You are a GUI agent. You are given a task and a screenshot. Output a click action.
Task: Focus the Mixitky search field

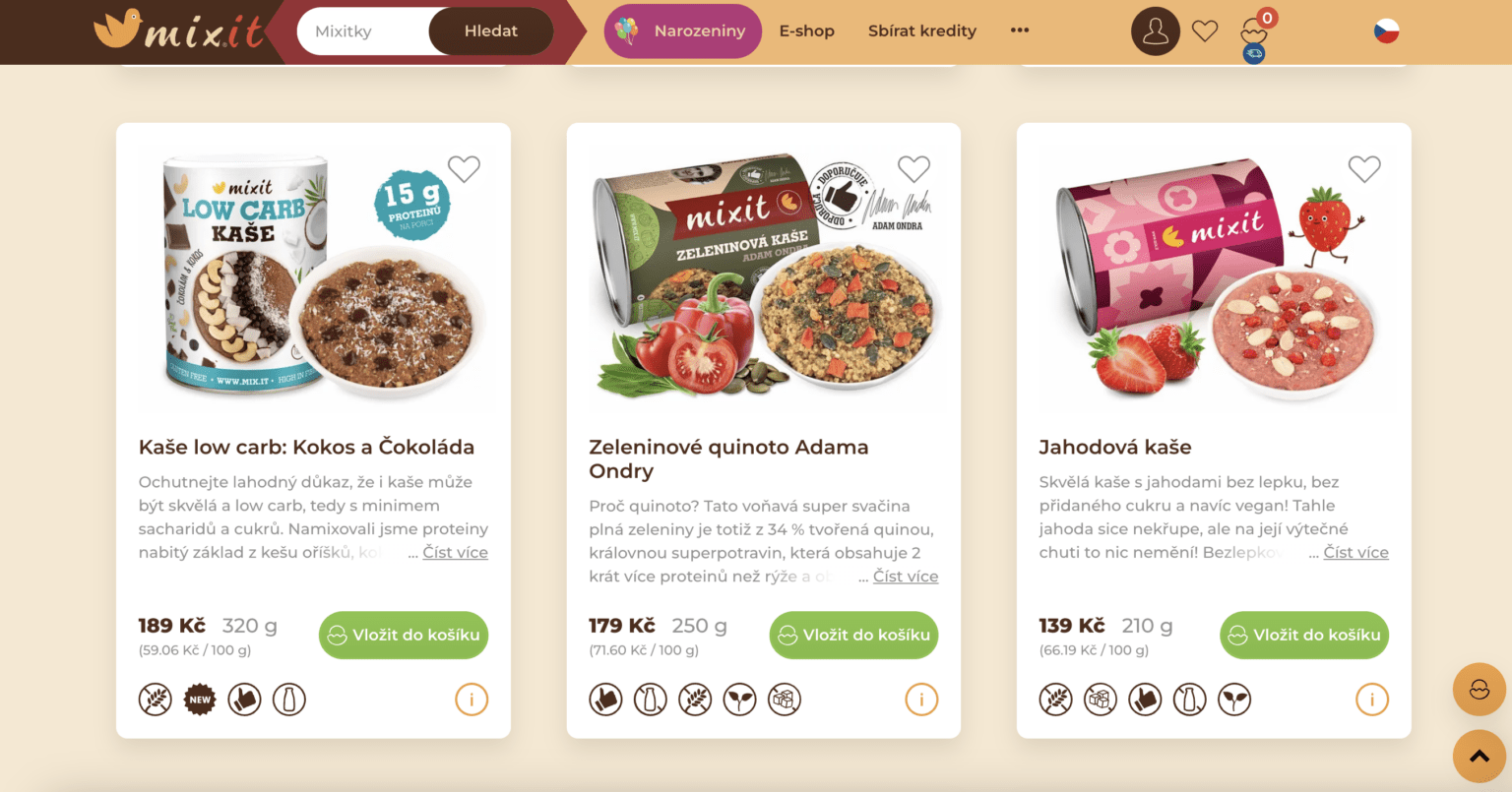coord(364,31)
